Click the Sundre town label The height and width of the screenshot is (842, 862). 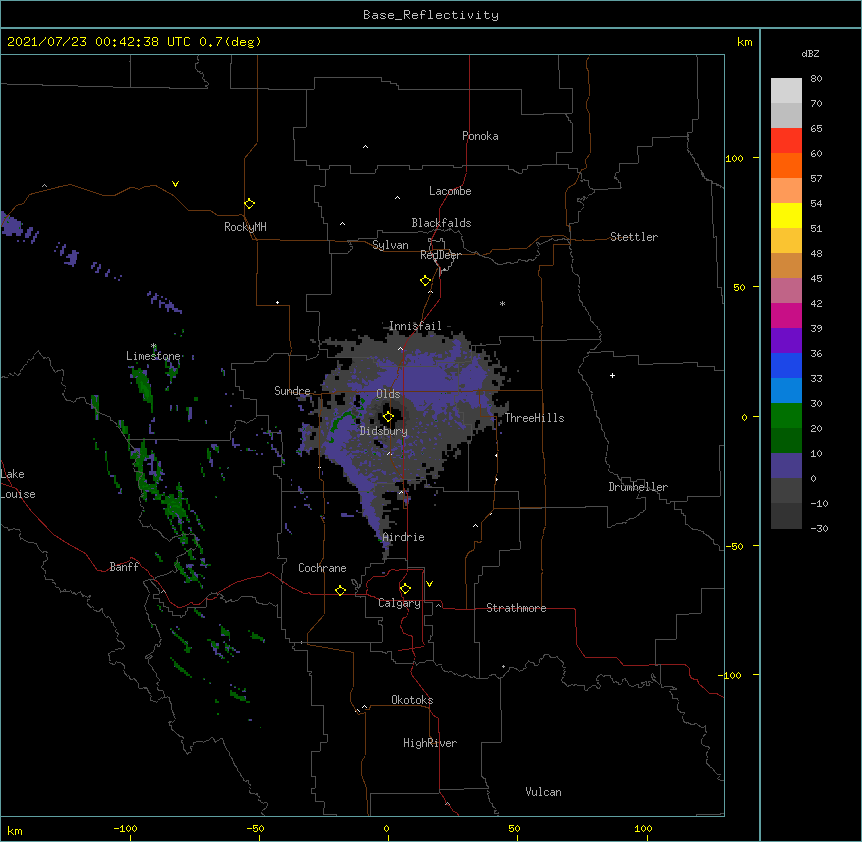[292, 391]
